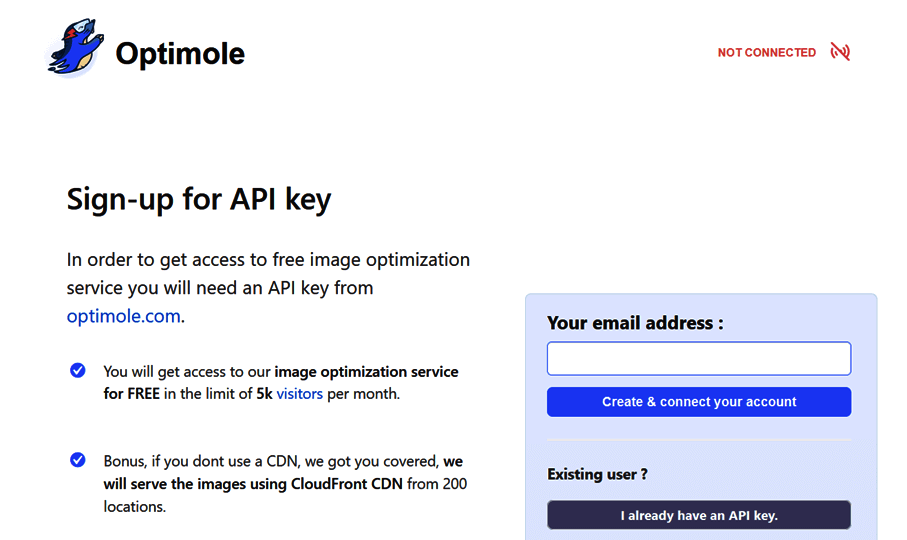Image resolution: width=907 pixels, height=540 pixels.
Task: Open the visitors link
Action: [300, 394]
